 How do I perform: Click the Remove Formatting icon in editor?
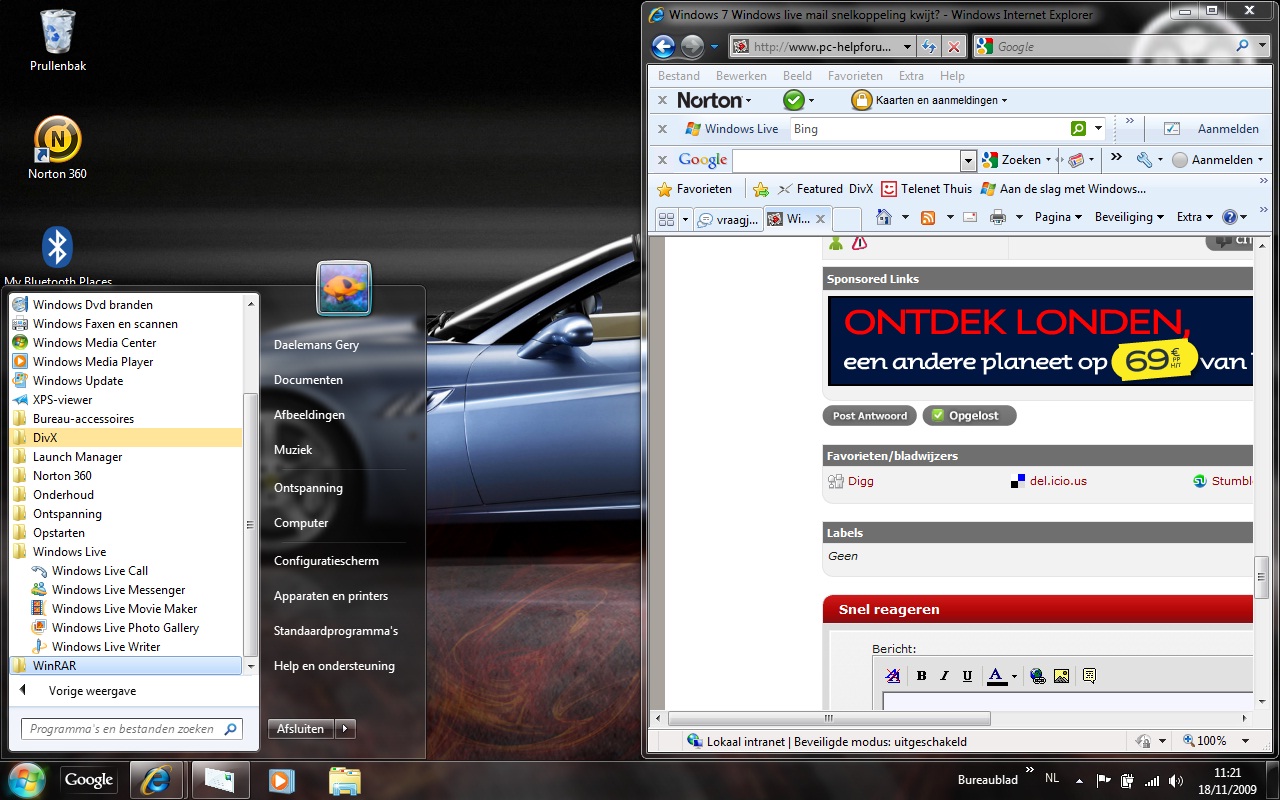point(893,676)
